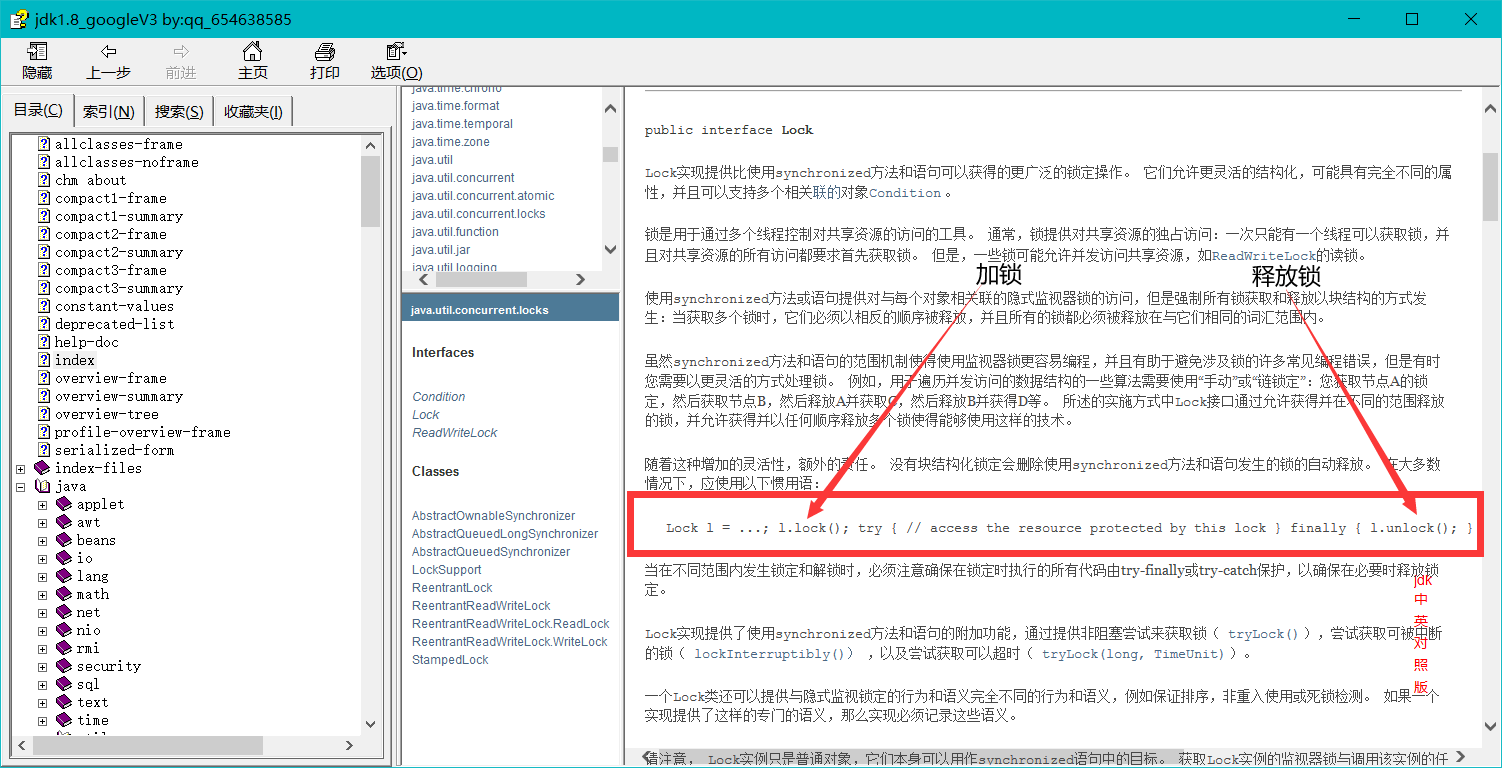Screen dimensions: 1502x768
Task: Select the overview-summary tree item
Action: (x=119, y=396)
